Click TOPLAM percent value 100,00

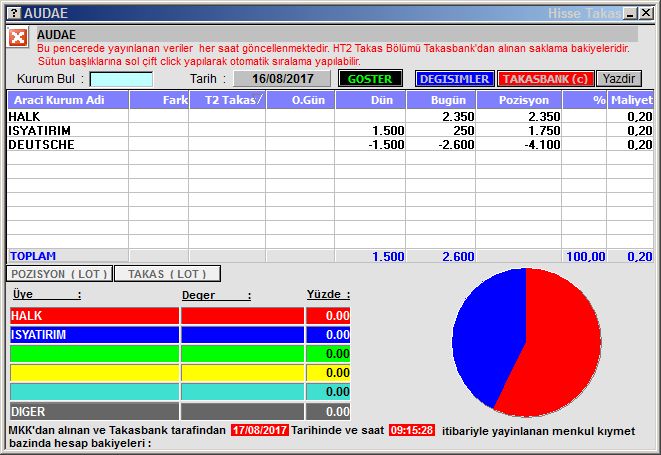click(586, 256)
